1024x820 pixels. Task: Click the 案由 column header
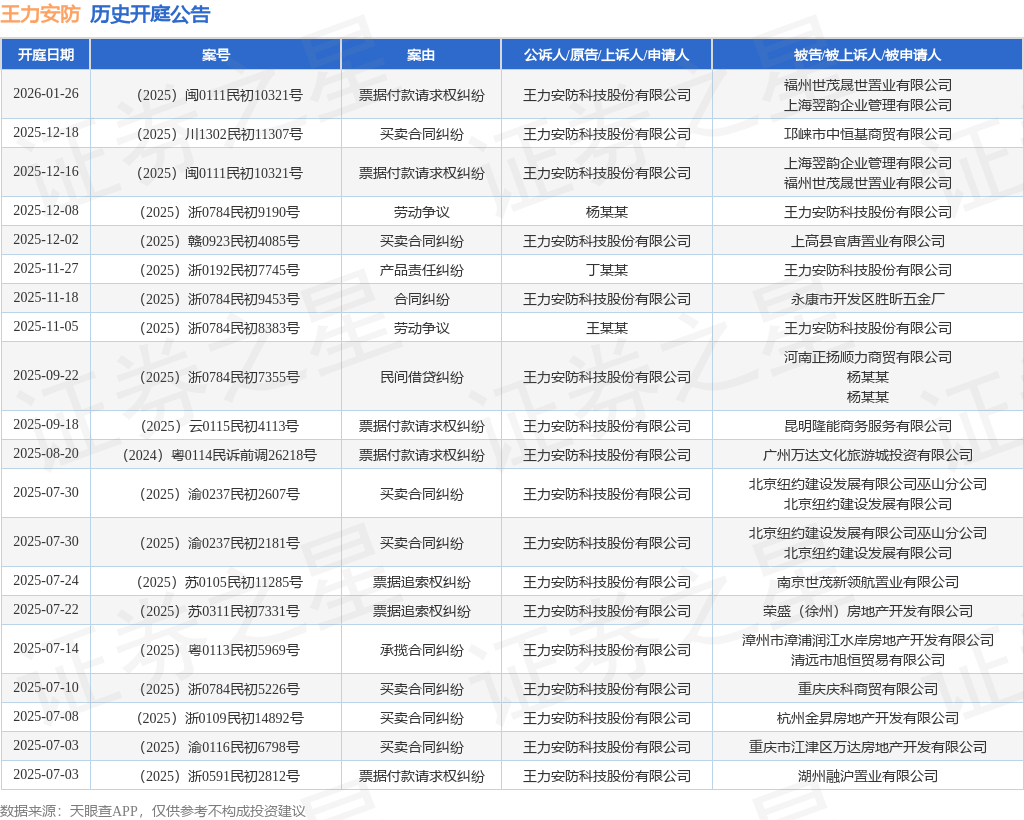tap(421, 55)
